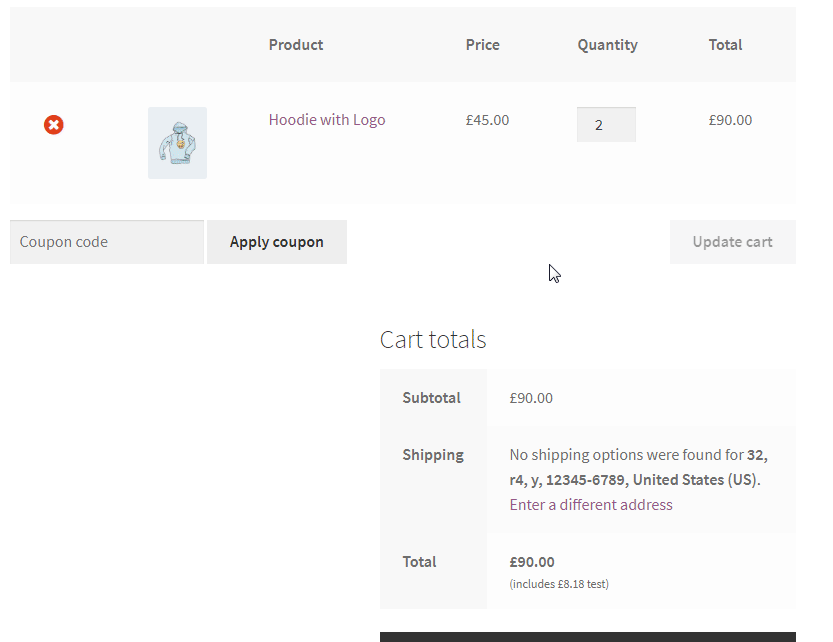Click the Cart totals heading
The width and height of the screenshot is (833, 642).
coord(433,339)
